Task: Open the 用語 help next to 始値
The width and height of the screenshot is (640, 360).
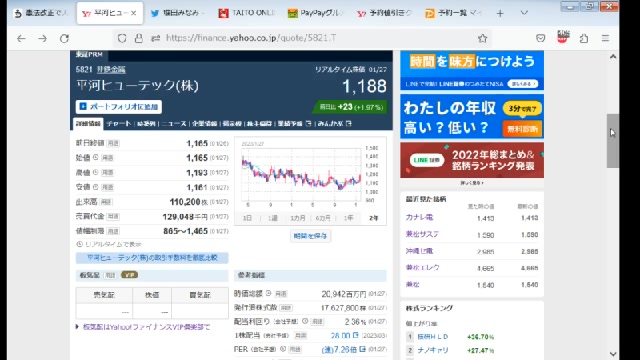Action: [x=107, y=158]
